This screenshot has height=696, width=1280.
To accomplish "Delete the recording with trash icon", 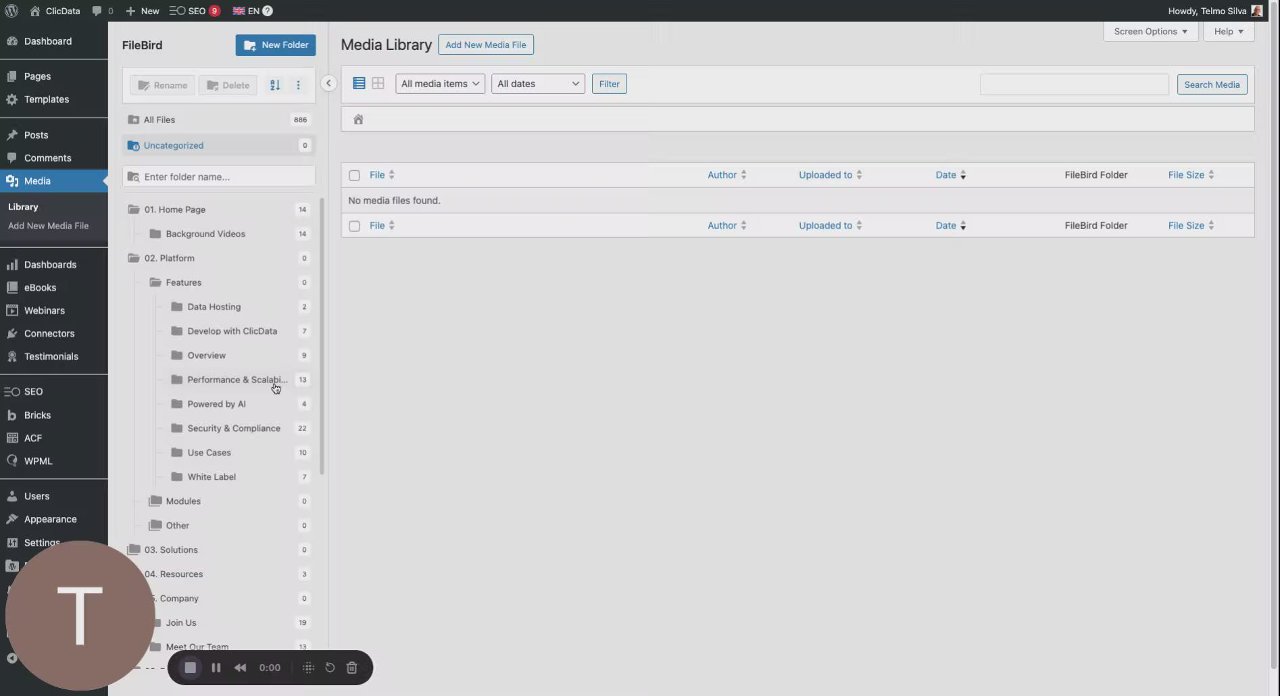I will point(352,668).
